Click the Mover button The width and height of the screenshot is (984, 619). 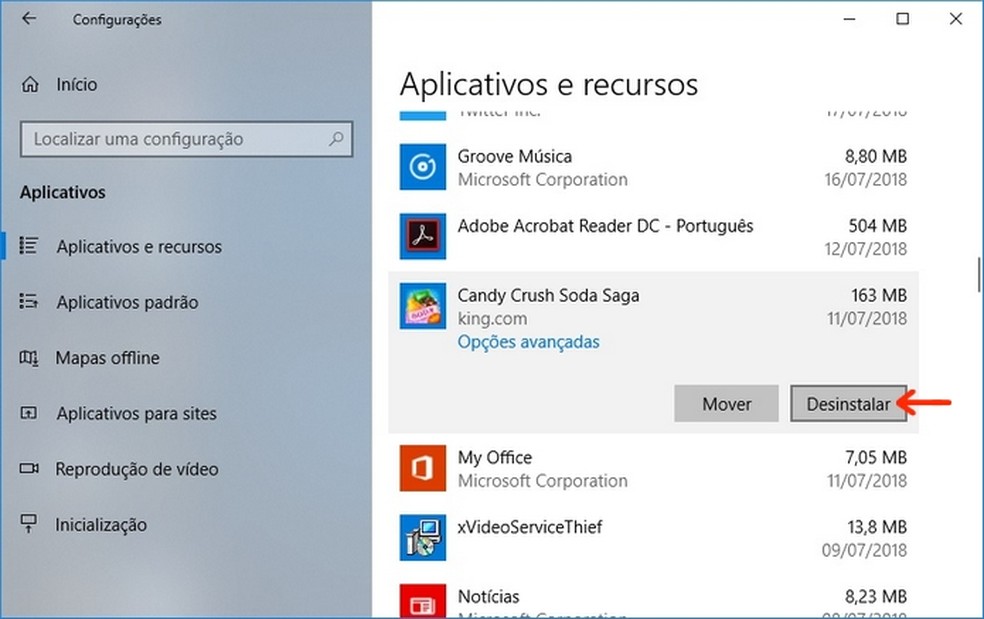(726, 404)
